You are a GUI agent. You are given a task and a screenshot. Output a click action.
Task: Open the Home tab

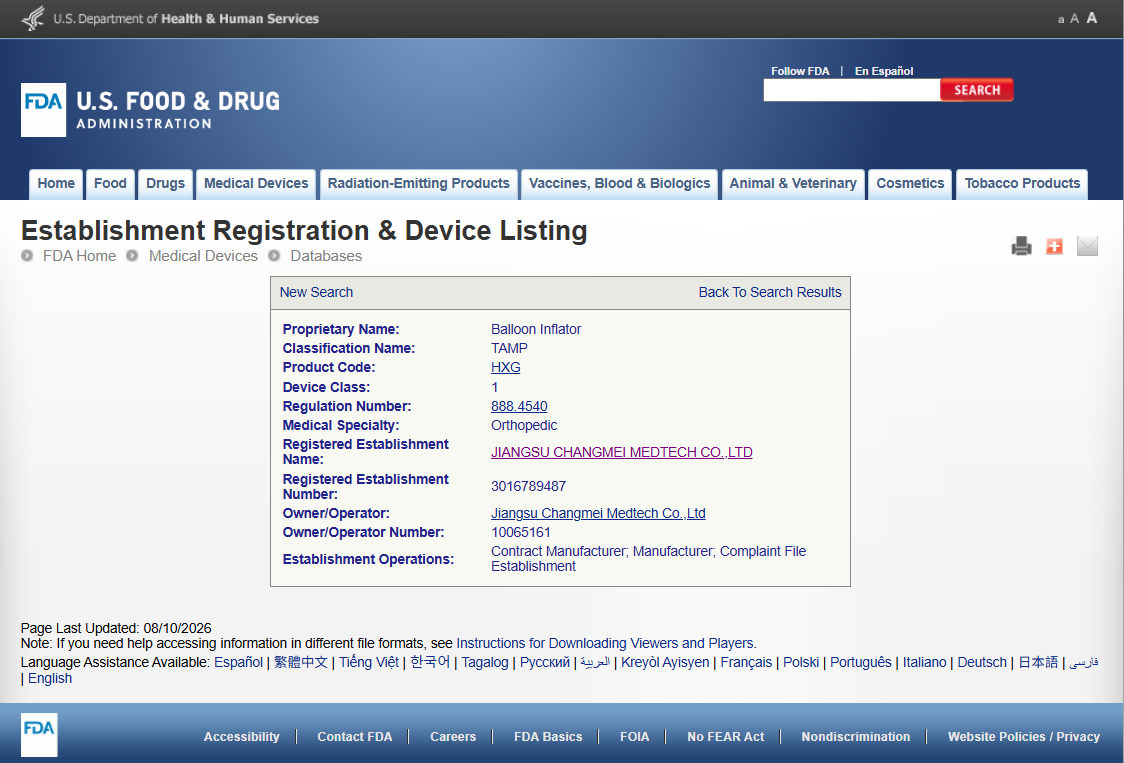tap(56, 184)
